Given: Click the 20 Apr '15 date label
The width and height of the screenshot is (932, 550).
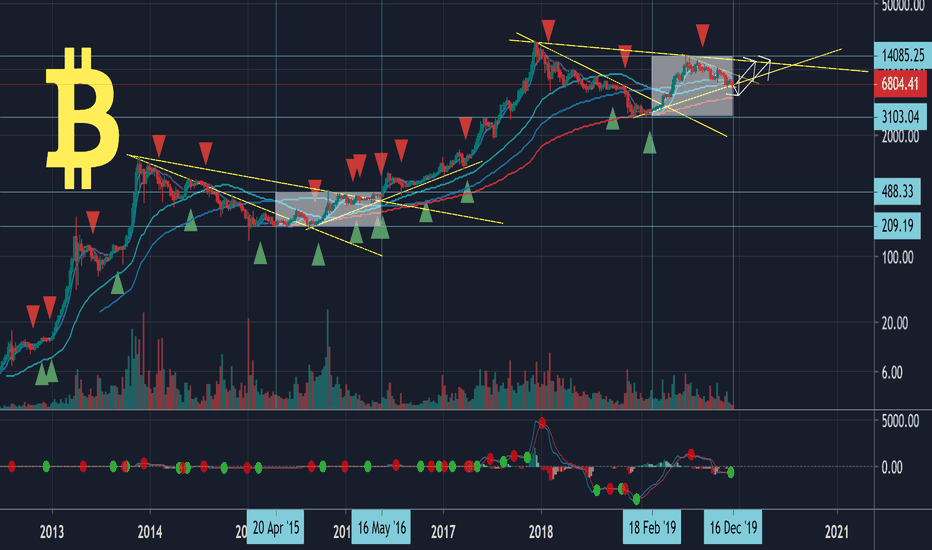Looking at the screenshot, I should click(276, 527).
